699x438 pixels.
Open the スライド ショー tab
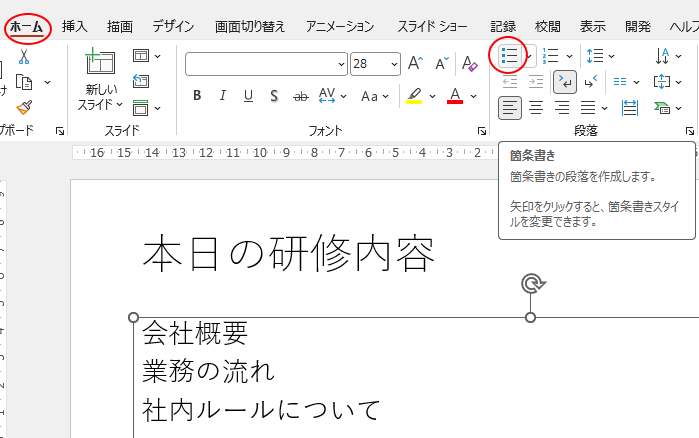tap(432, 26)
